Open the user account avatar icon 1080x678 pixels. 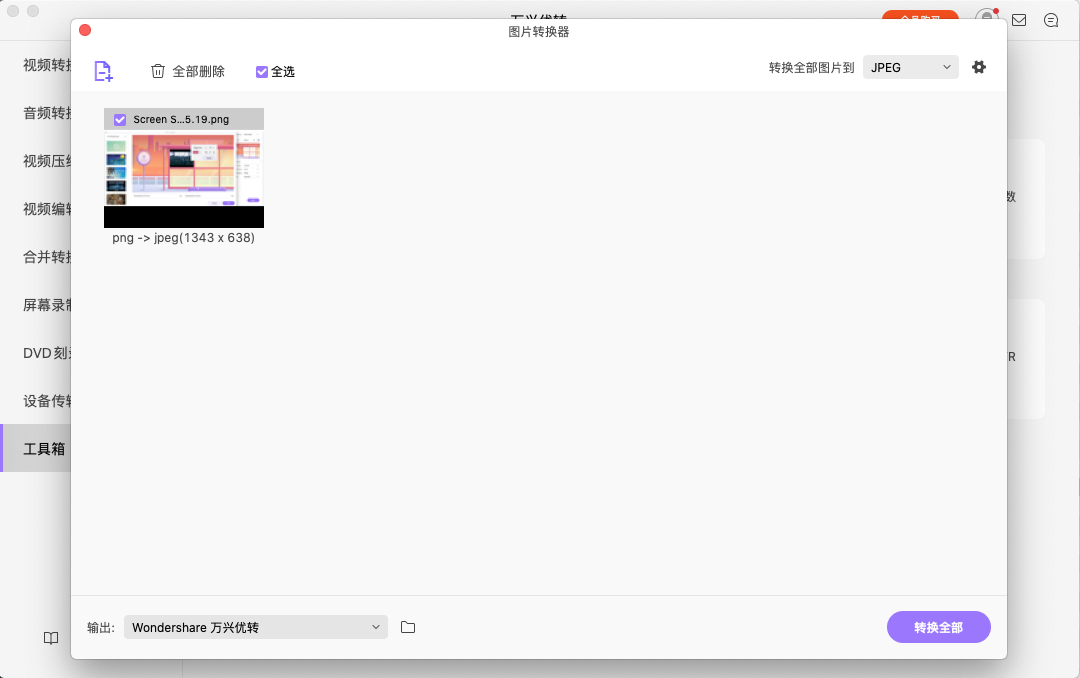(x=987, y=15)
